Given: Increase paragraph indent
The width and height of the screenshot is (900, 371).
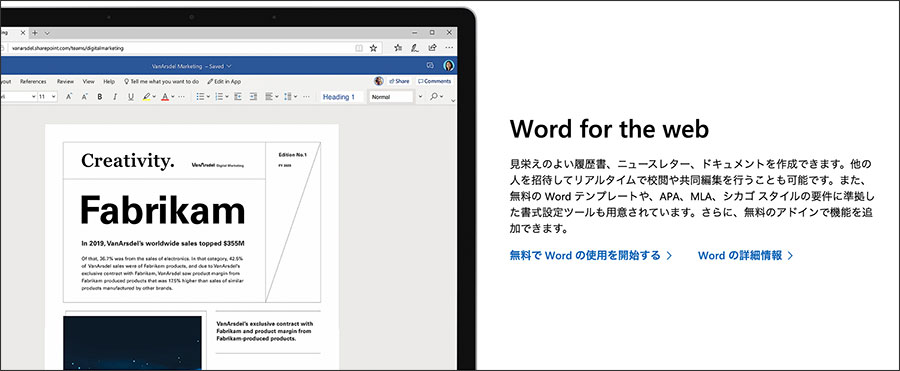Looking at the screenshot, I should coord(253,97).
